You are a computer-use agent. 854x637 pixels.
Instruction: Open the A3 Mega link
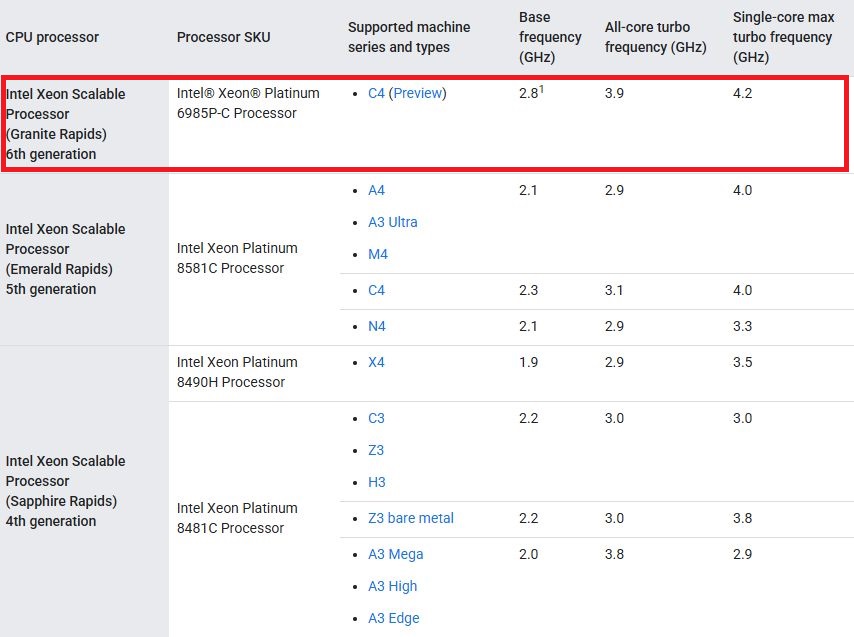[x=396, y=554]
